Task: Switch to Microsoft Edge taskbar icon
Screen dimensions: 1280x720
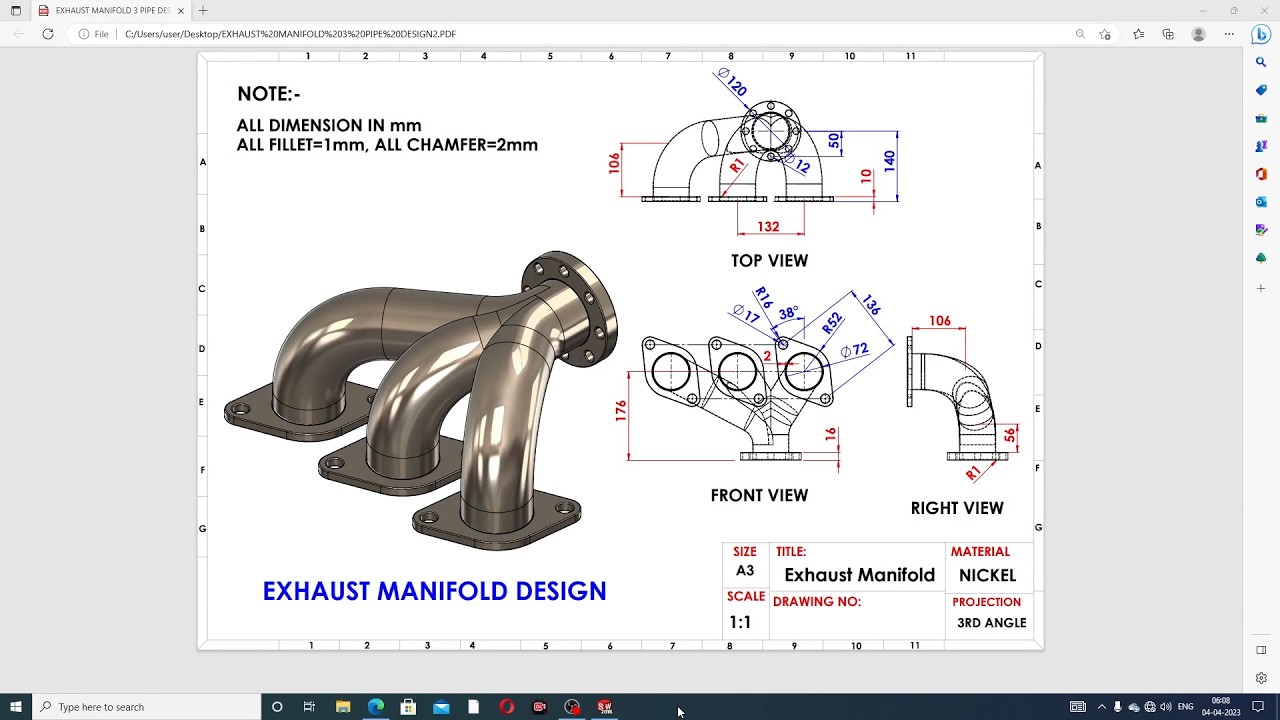Action: (x=376, y=707)
